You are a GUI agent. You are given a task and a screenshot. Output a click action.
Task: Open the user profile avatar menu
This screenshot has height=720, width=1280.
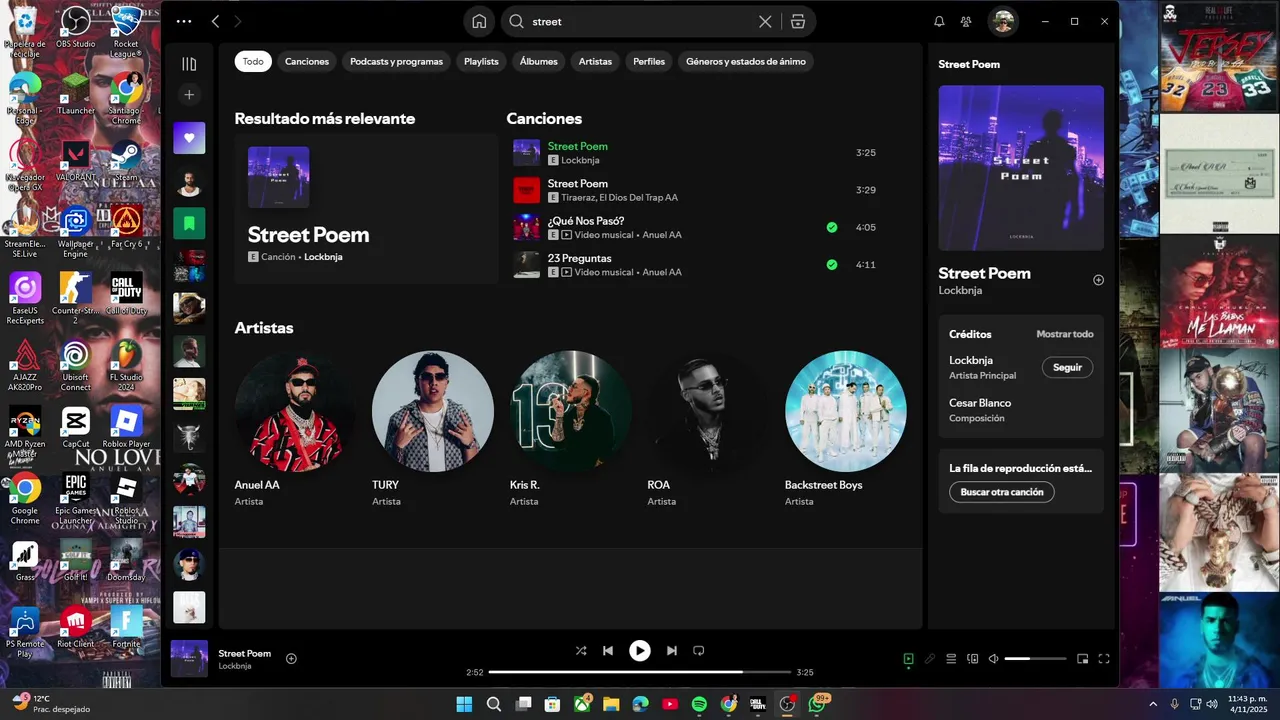pos(1003,21)
